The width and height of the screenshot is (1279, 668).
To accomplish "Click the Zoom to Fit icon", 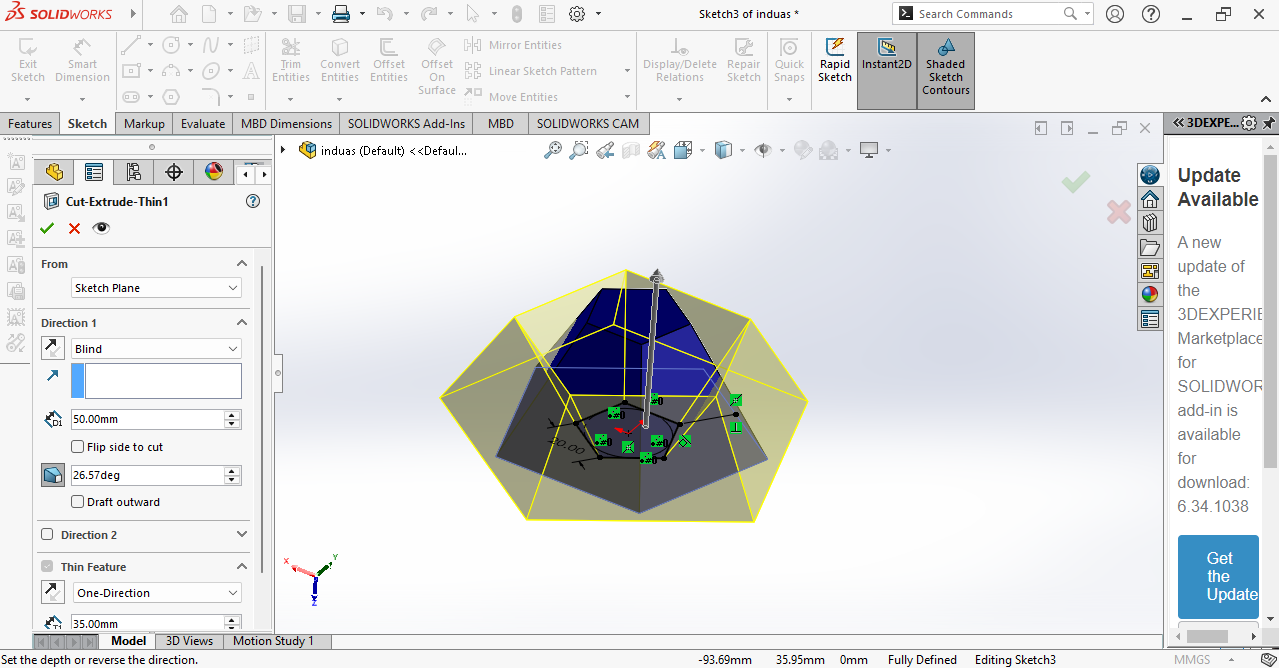I will (553, 150).
